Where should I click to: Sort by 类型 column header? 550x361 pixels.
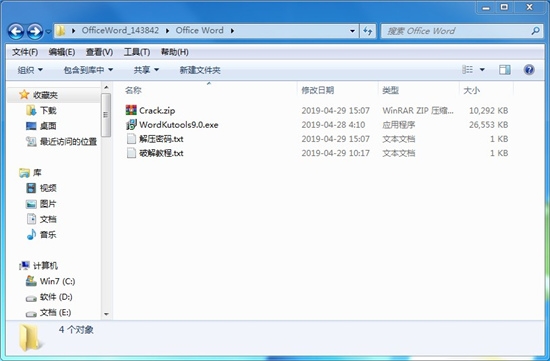coord(390,91)
